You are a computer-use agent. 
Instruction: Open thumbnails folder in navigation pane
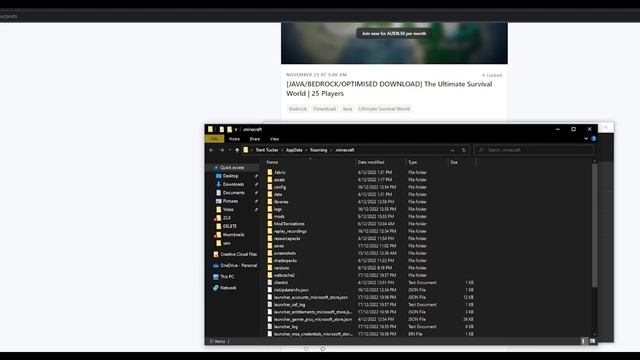tap(233, 235)
